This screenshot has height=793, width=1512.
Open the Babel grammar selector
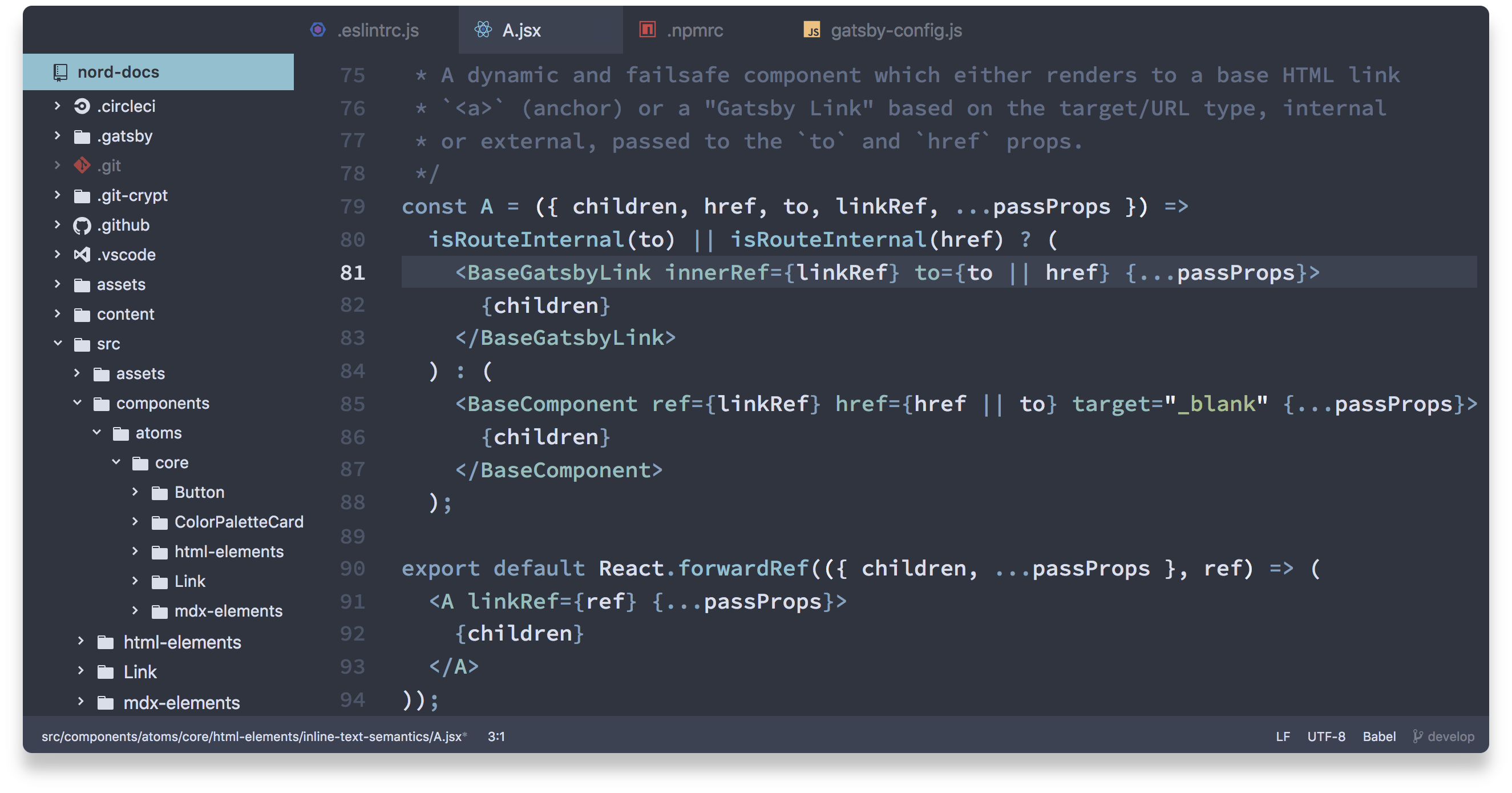coord(1378,736)
